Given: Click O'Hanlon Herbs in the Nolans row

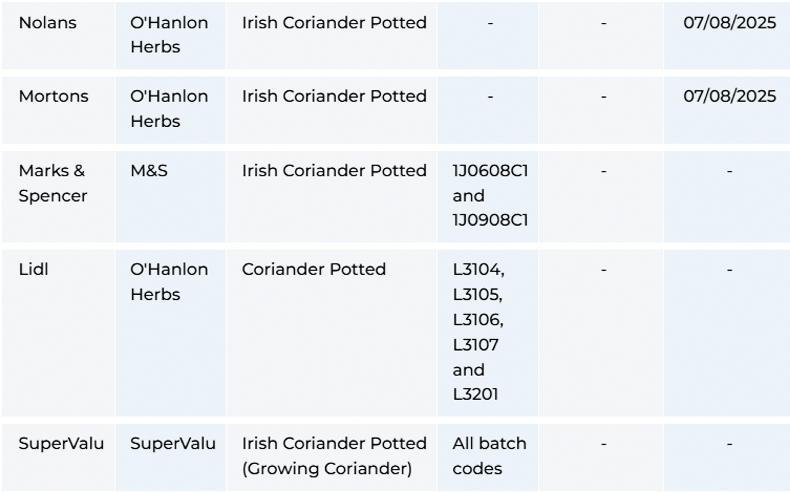Looking at the screenshot, I should (169, 35).
